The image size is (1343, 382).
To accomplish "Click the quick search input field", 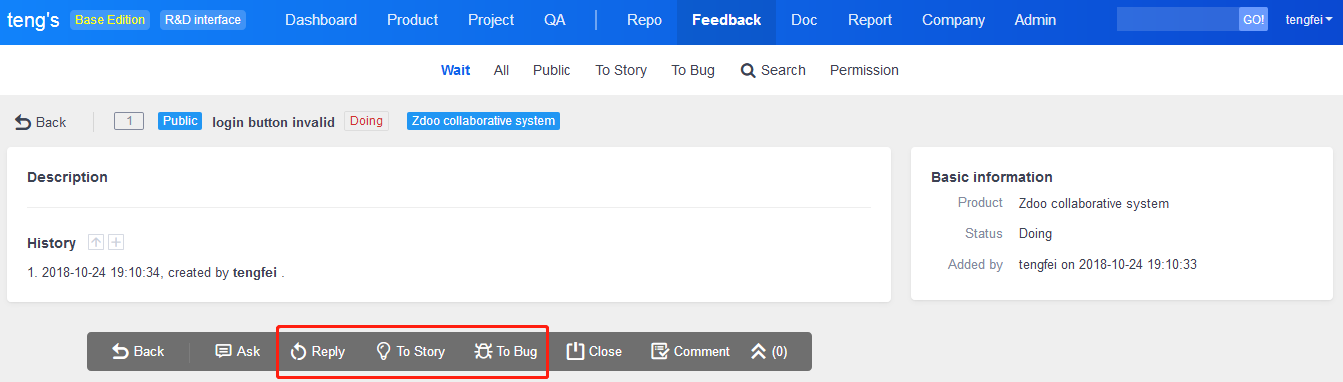I will 1177,20.
